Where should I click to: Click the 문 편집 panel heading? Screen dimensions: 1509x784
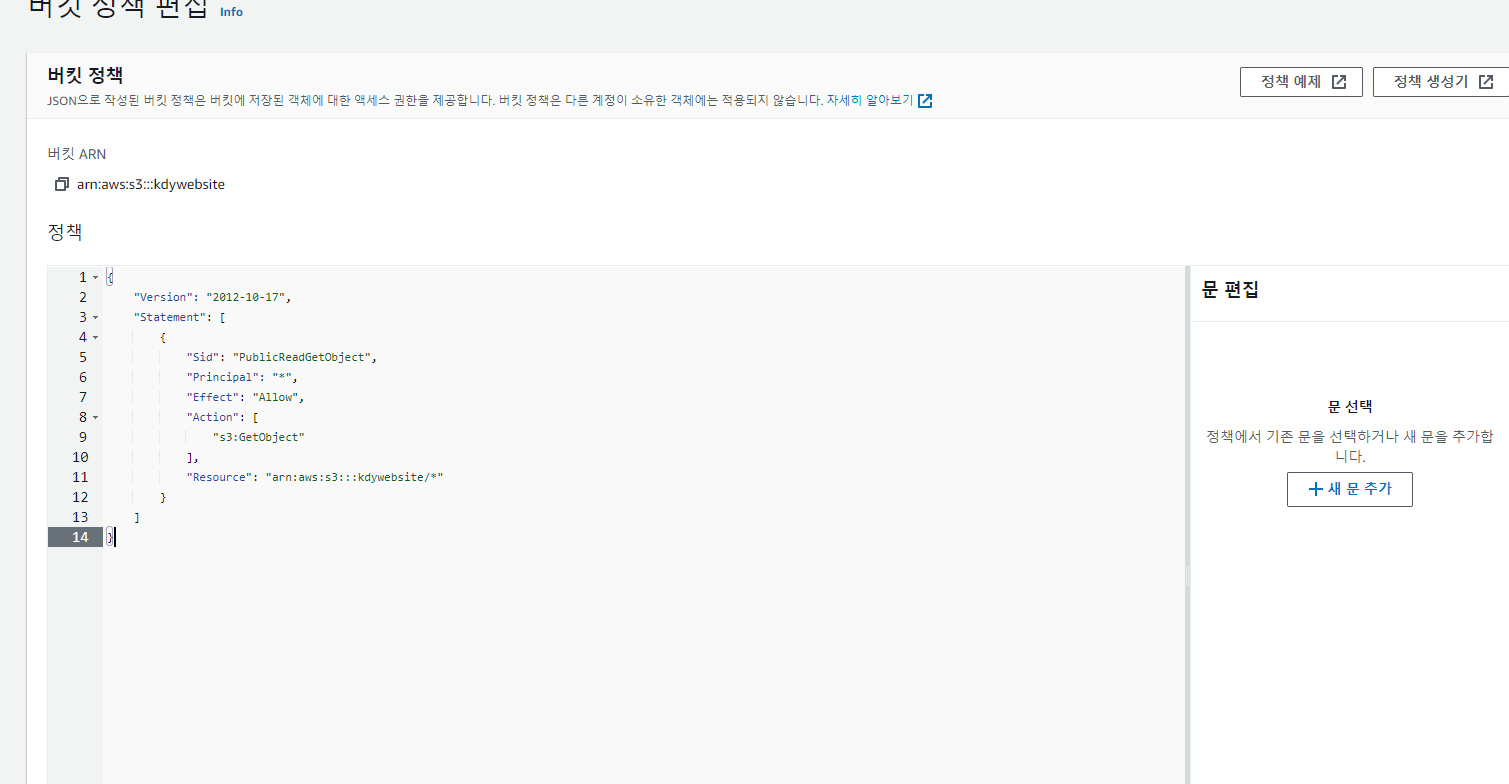[1230, 290]
